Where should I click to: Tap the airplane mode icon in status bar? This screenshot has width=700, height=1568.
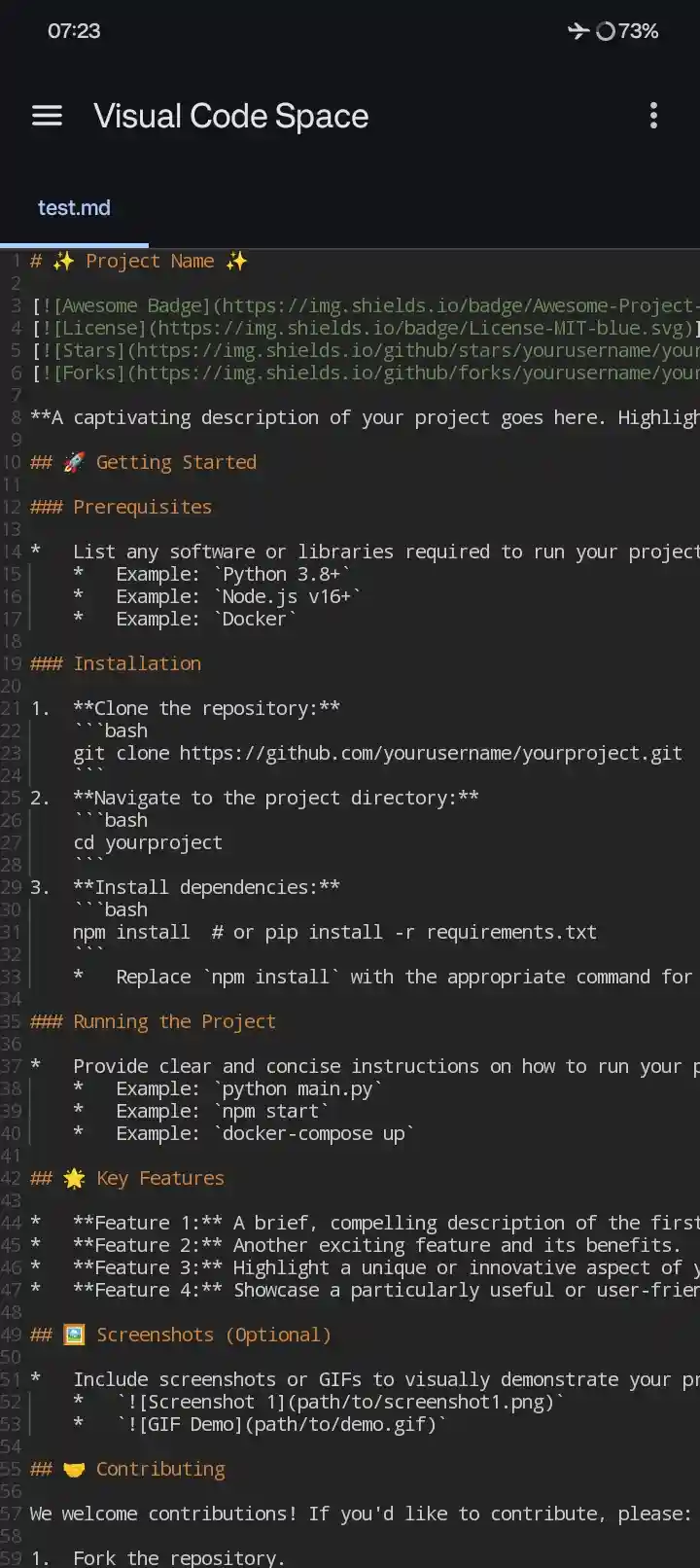pyautogui.click(x=578, y=30)
